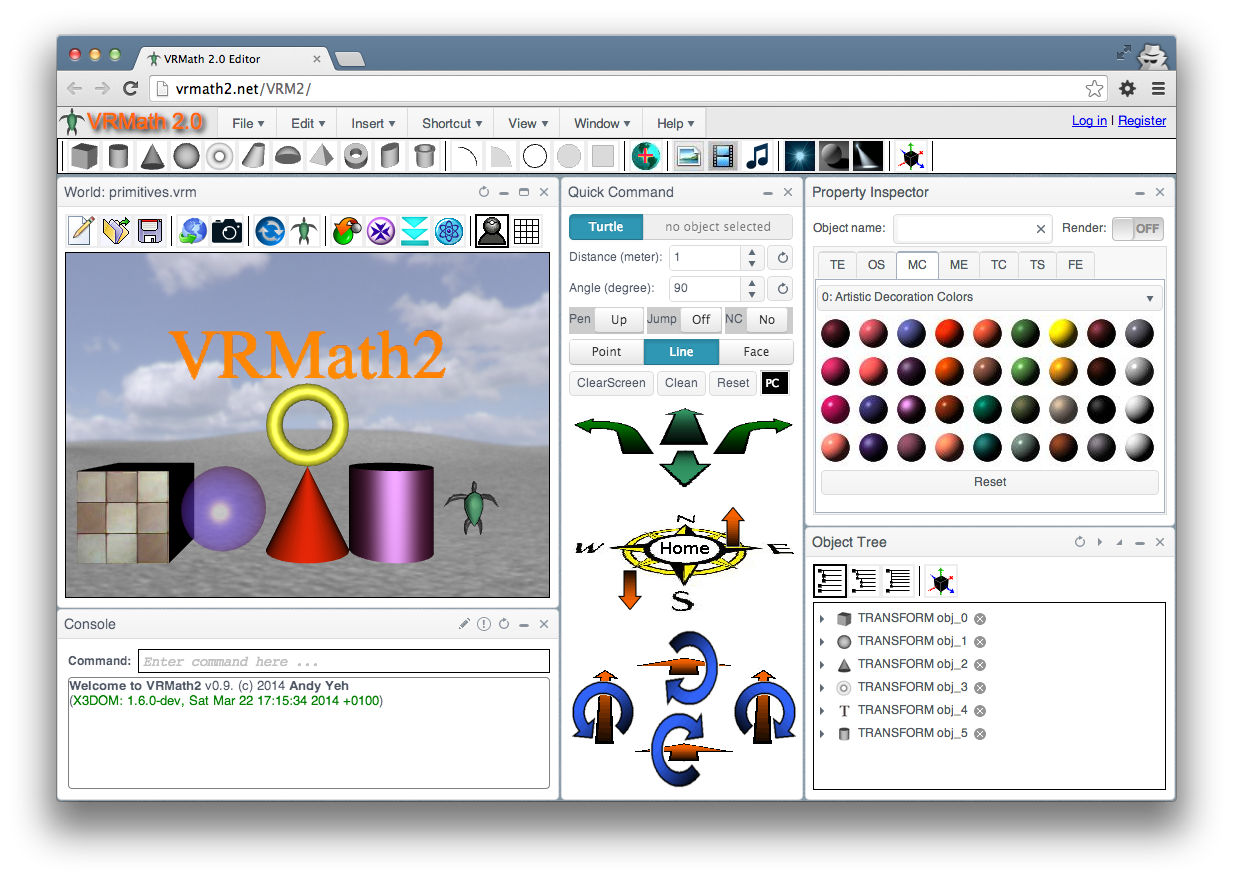Click the movie film strip icon
Image resolution: width=1233 pixels, height=880 pixels.
point(723,156)
